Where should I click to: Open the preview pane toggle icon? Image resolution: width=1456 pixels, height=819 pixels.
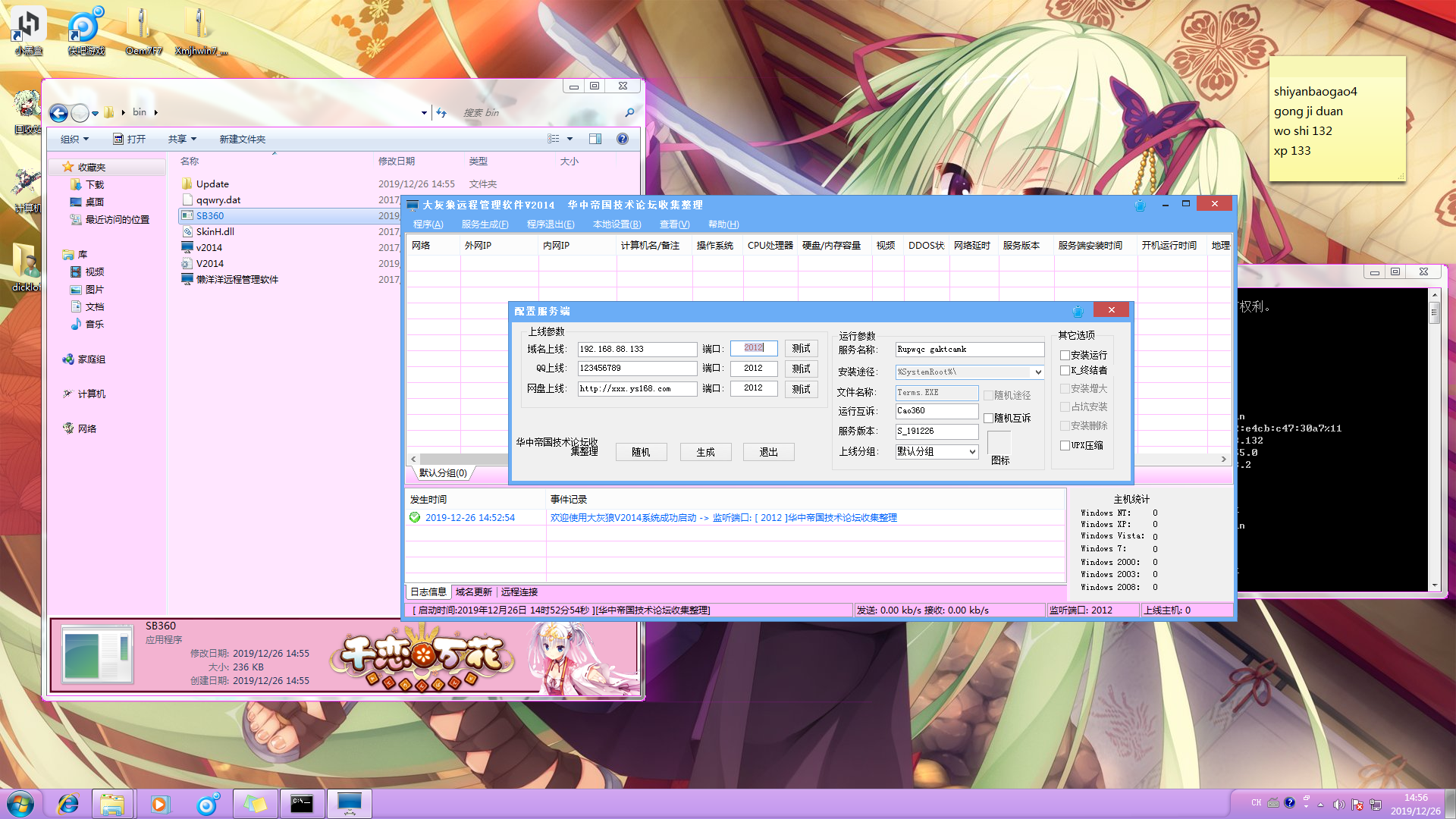click(595, 139)
